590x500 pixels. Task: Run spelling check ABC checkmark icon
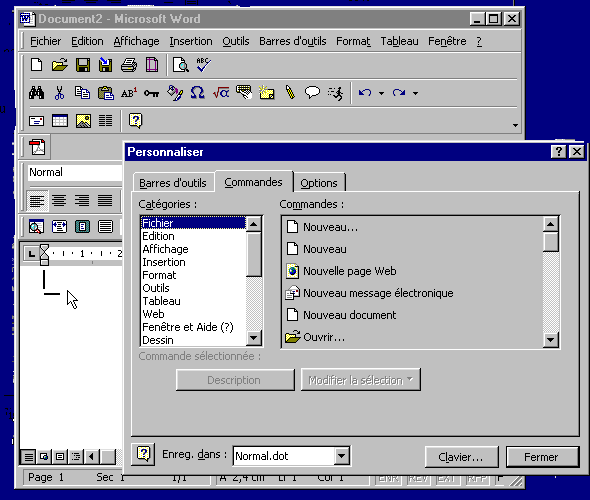(x=204, y=65)
